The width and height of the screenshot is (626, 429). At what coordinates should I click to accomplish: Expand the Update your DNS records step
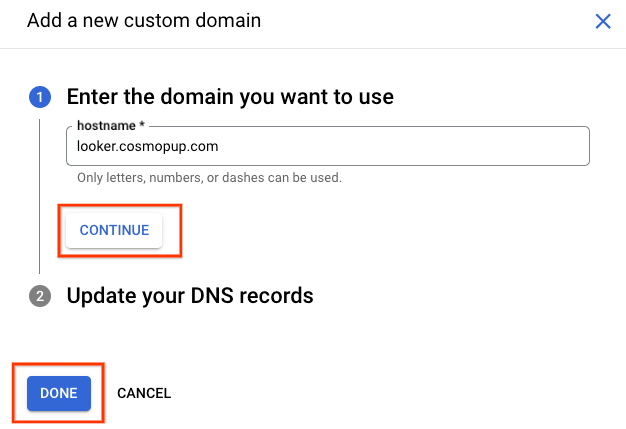(x=190, y=296)
